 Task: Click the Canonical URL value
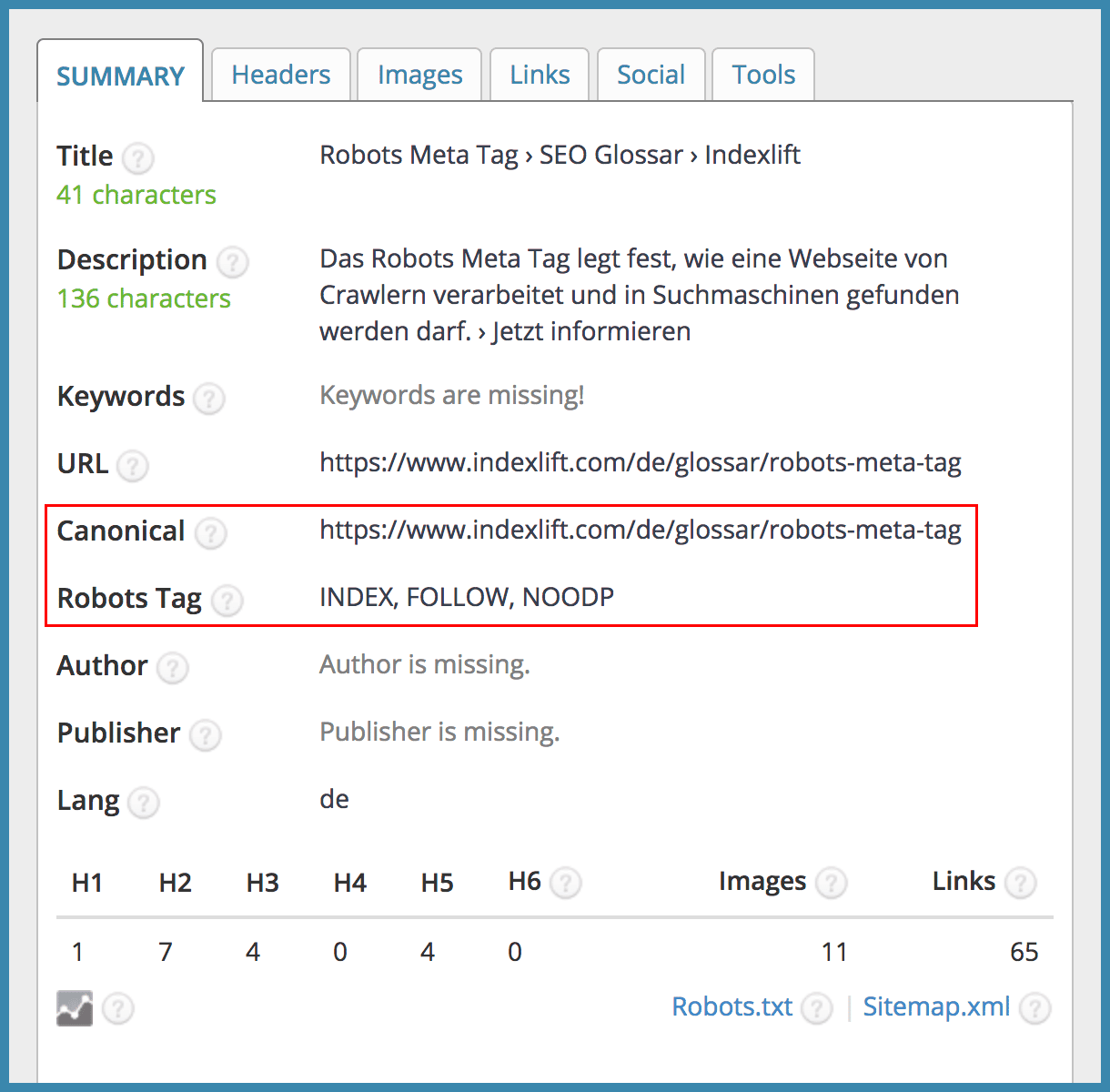pyautogui.click(x=641, y=531)
